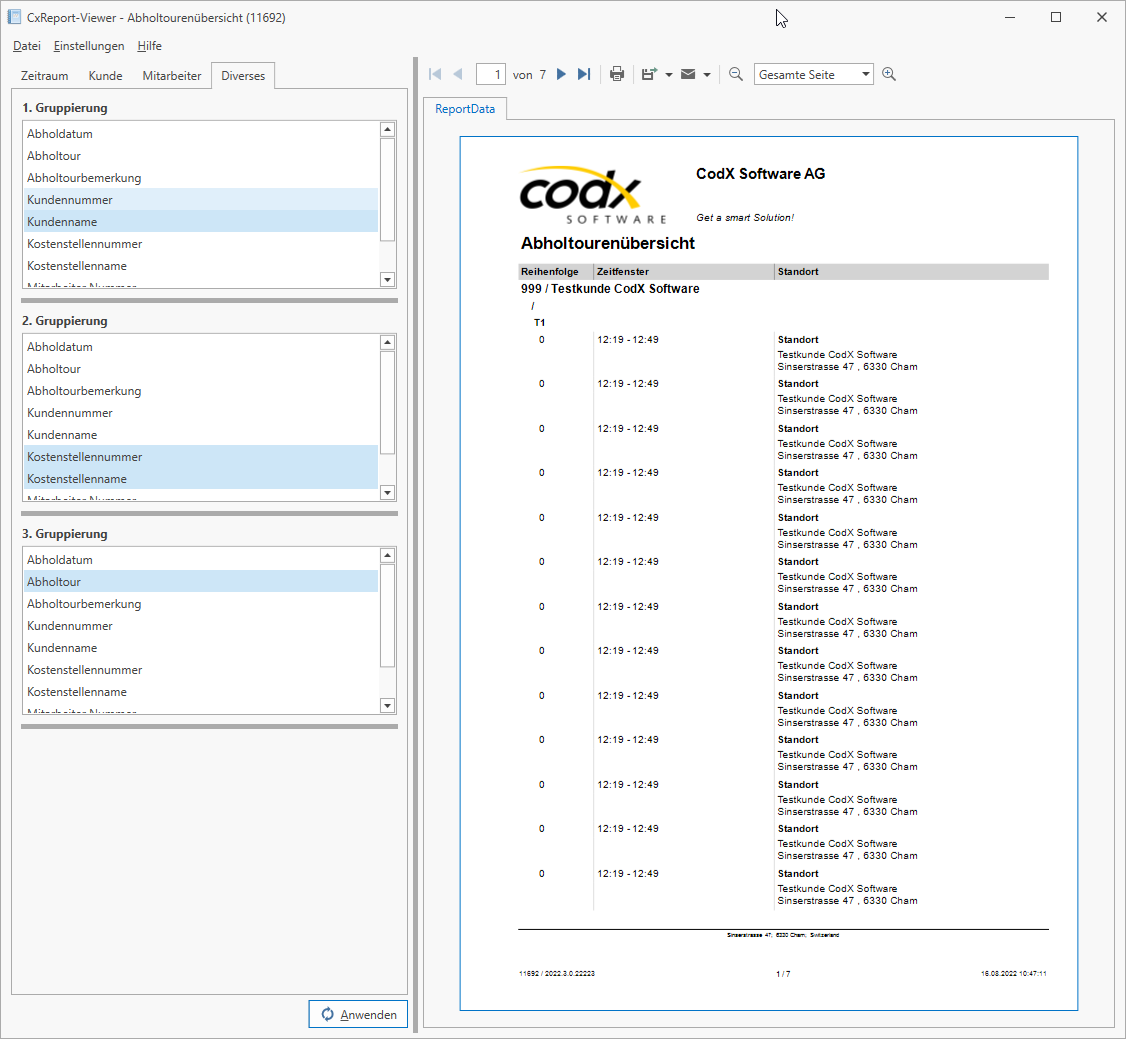Zoom out of the report page
This screenshot has width=1126, height=1039.
pyautogui.click(x=735, y=73)
